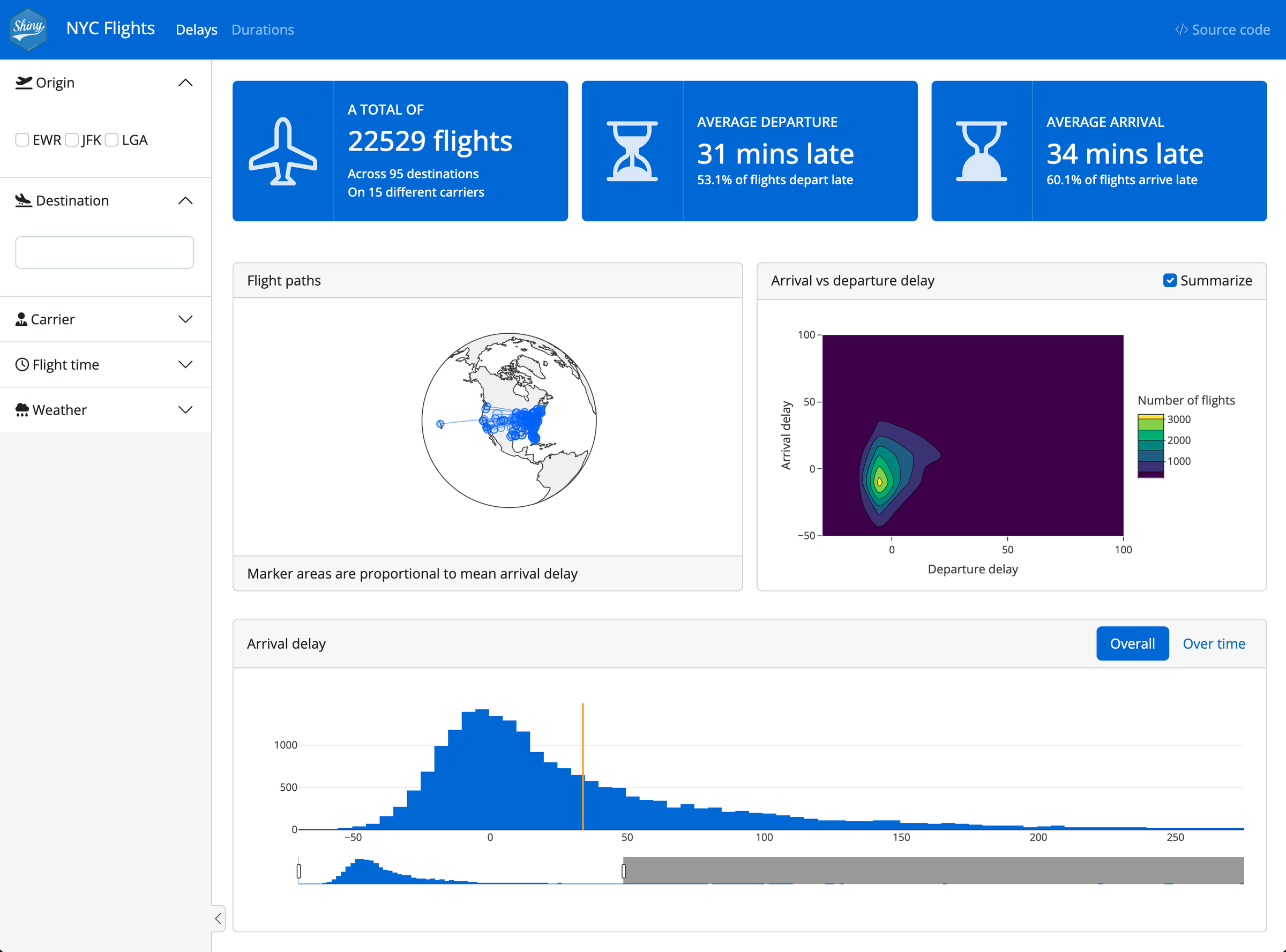Collapse the Origin section
The image size is (1286, 952).
[185, 83]
